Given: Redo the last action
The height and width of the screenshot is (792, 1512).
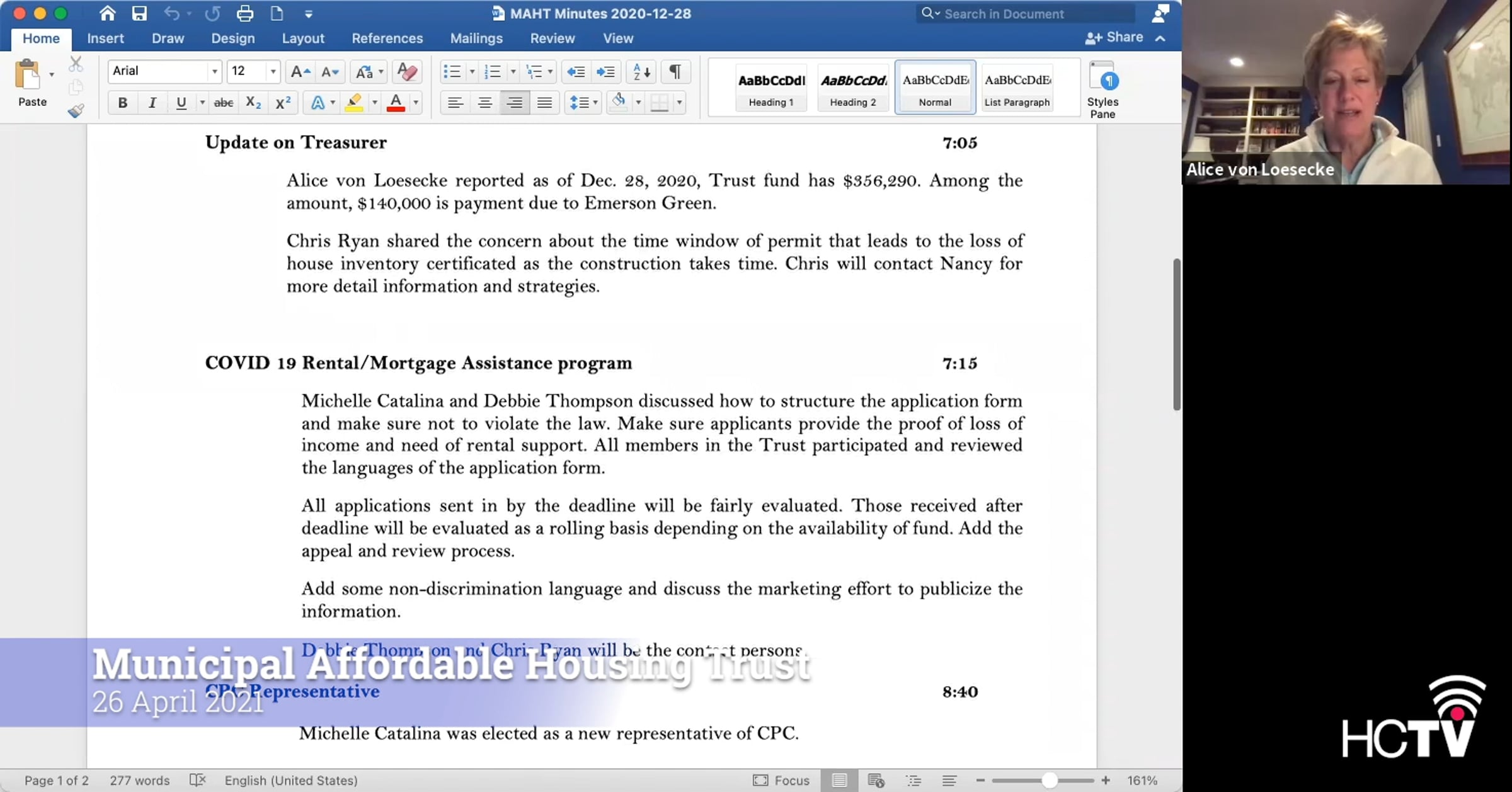Looking at the screenshot, I should (x=212, y=13).
